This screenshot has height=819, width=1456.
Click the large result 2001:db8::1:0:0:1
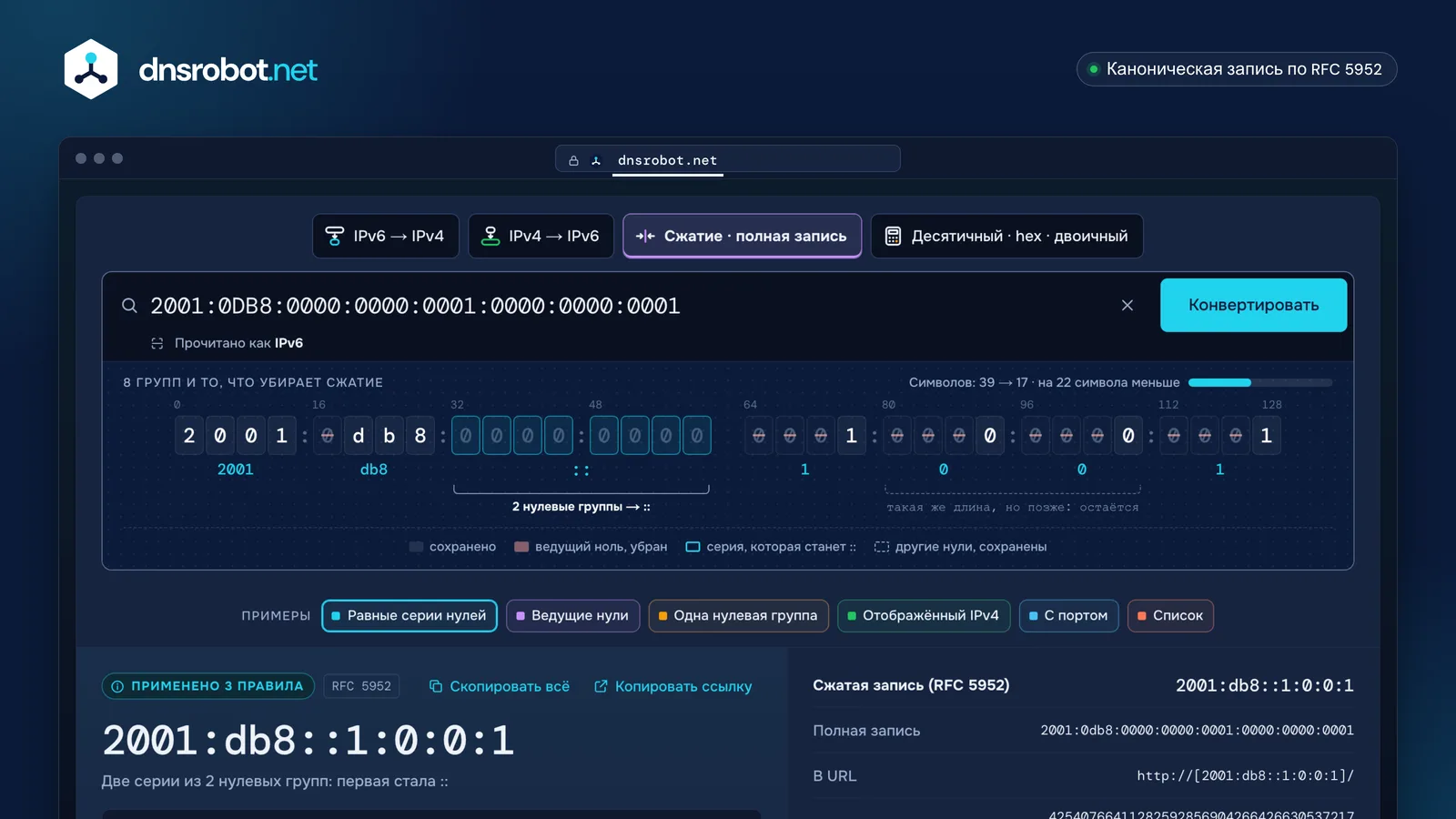(308, 741)
